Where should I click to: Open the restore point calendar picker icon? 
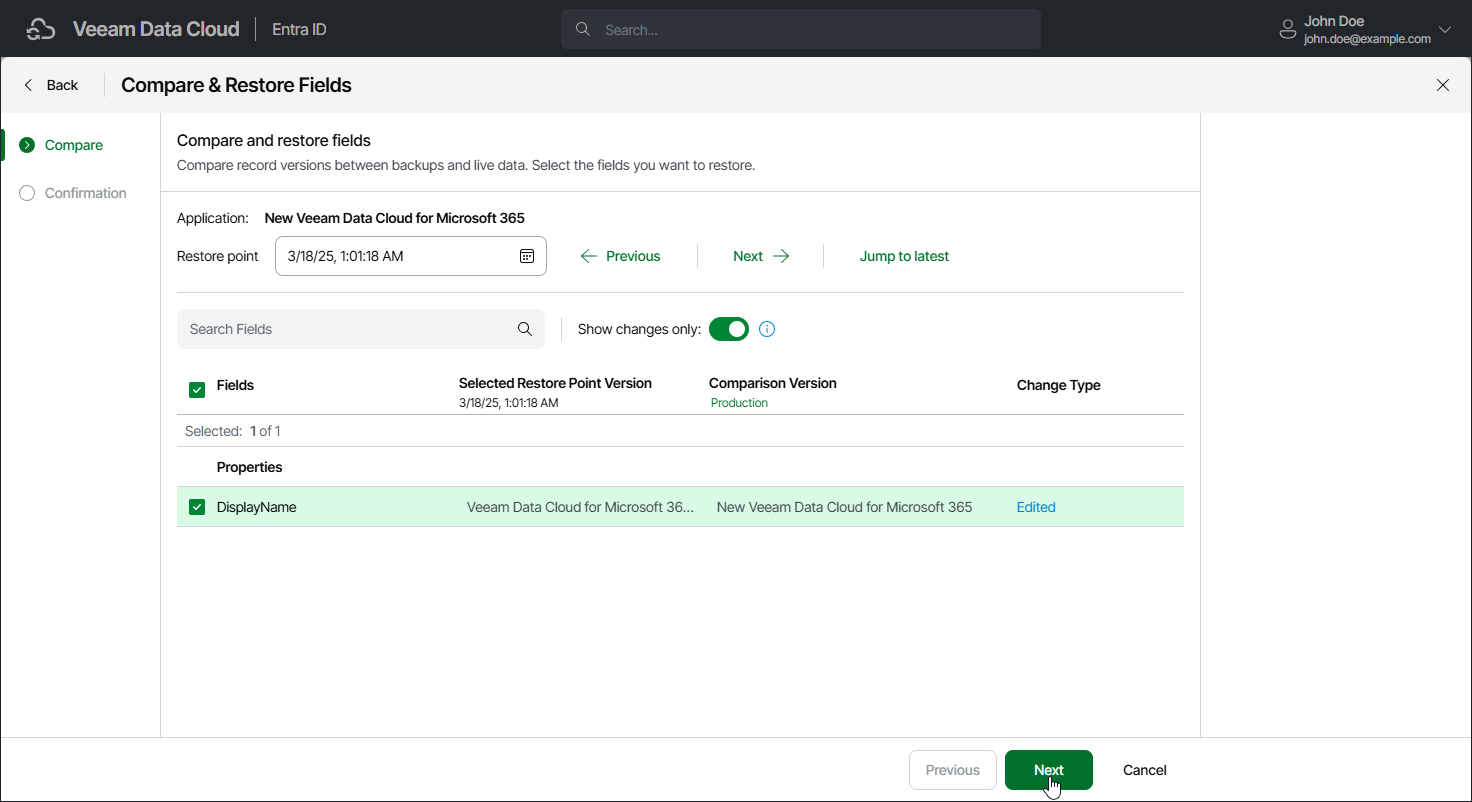(527, 256)
